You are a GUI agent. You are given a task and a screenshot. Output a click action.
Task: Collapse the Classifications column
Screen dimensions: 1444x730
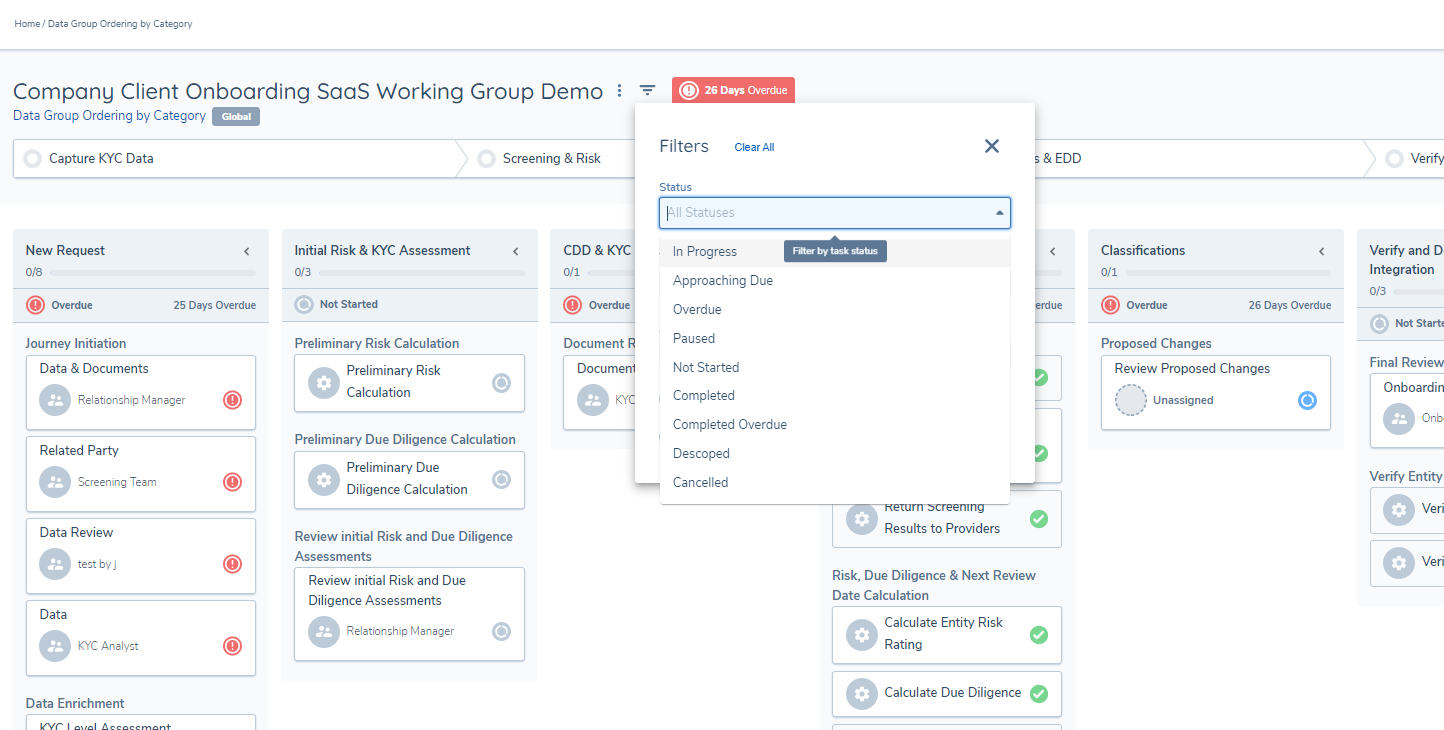(1322, 251)
